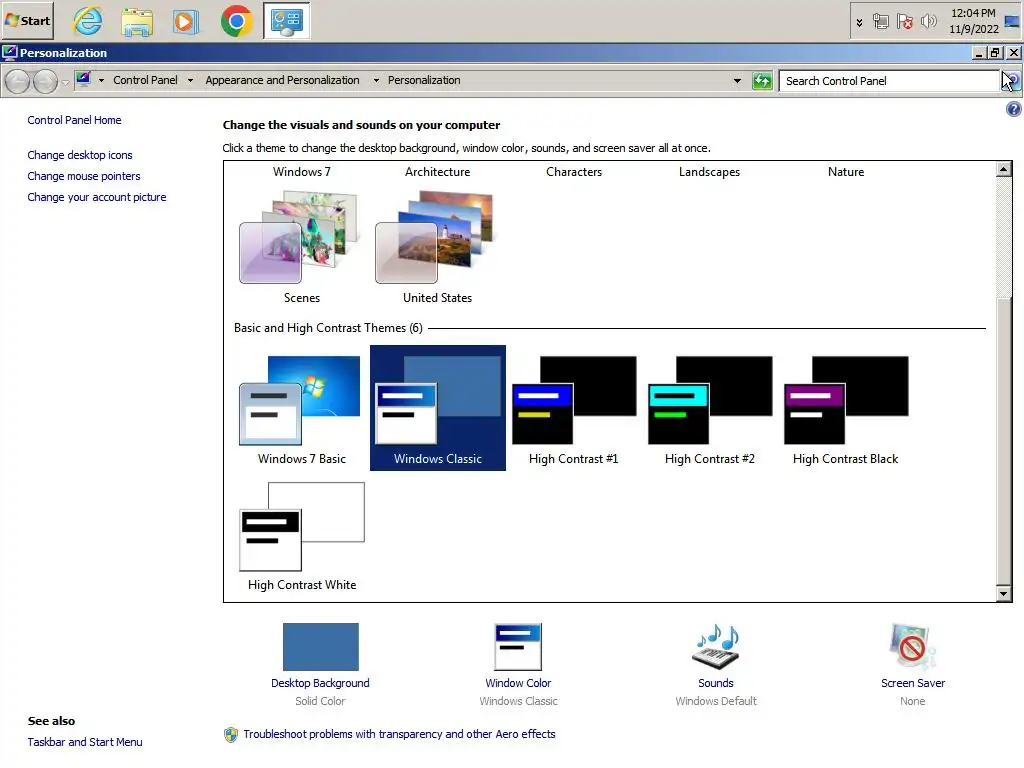Launch Windows Media Player from taskbar
This screenshot has width=1024, height=768.
coord(186,21)
